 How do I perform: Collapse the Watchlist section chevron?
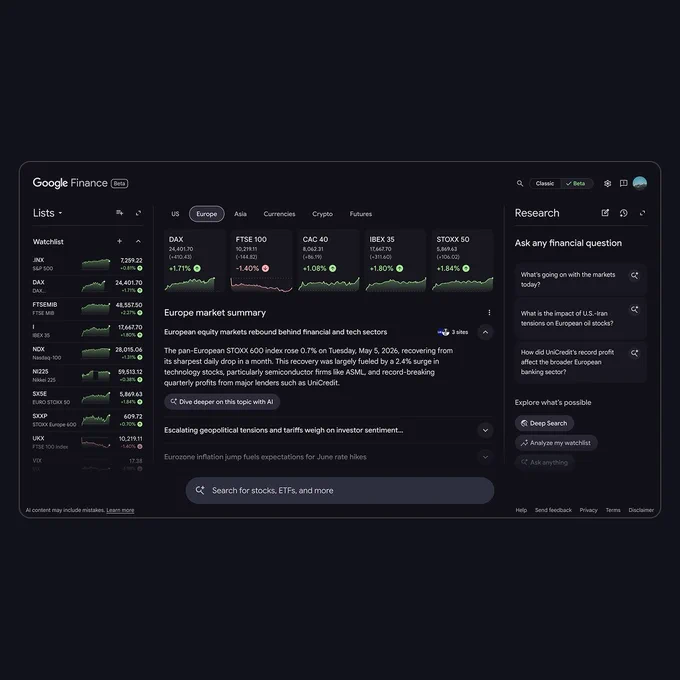(x=138, y=241)
